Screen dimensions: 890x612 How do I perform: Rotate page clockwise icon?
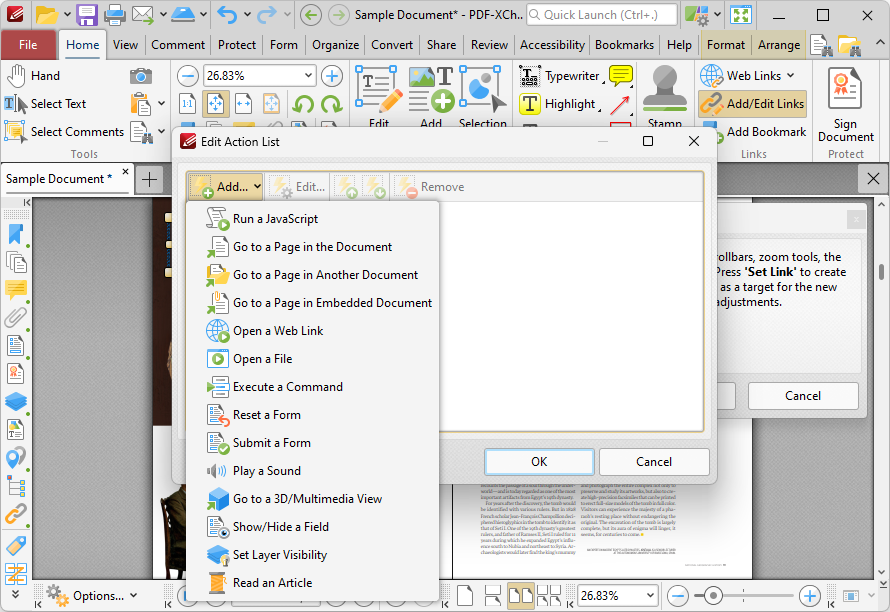[x=331, y=104]
